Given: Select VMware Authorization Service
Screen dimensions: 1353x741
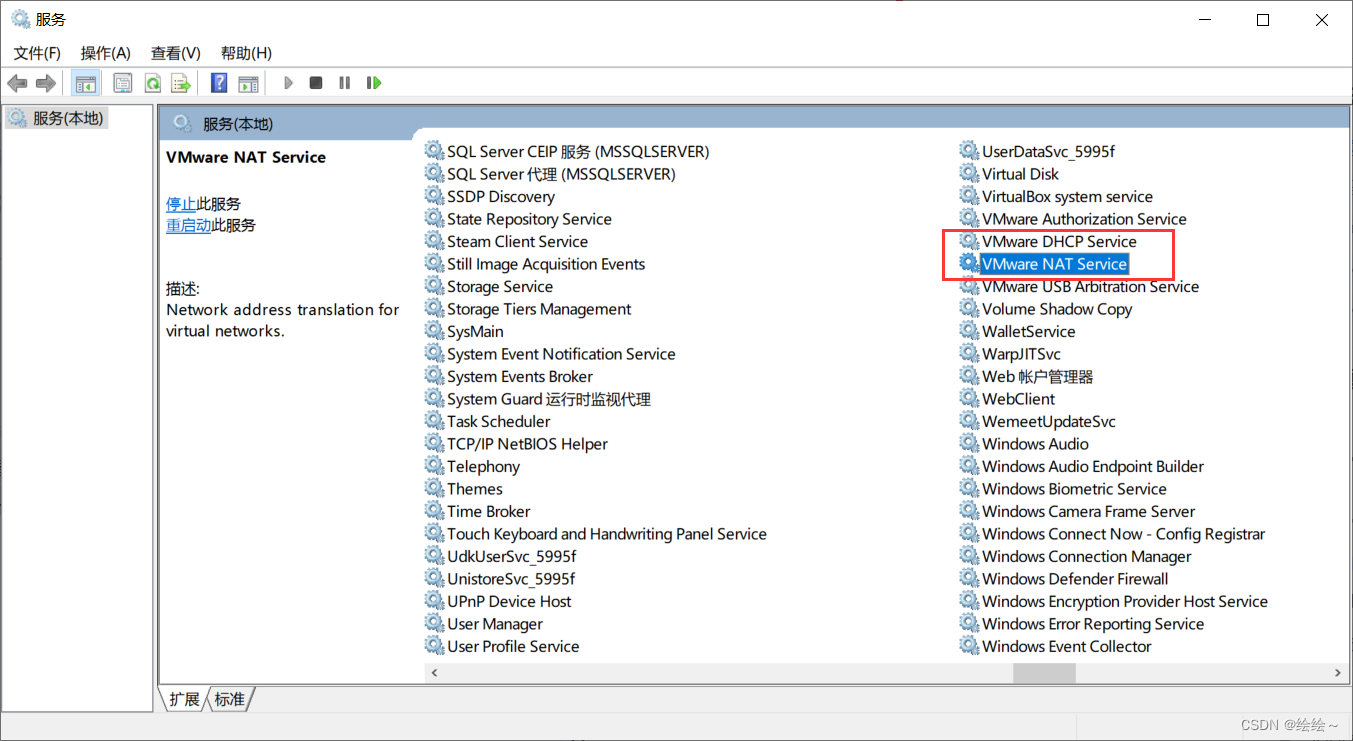Looking at the screenshot, I should [1084, 219].
